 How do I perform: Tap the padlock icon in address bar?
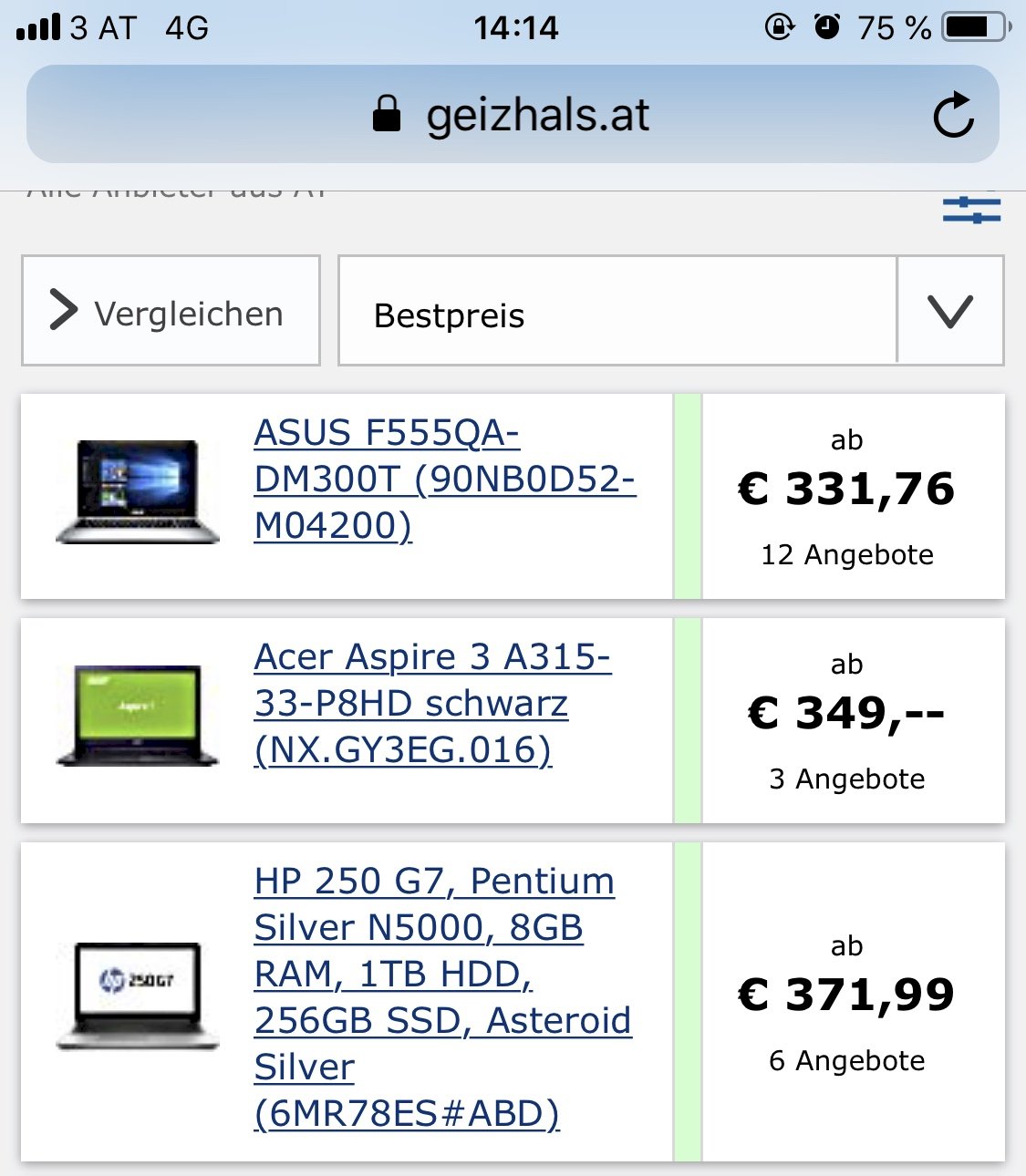pos(387,114)
